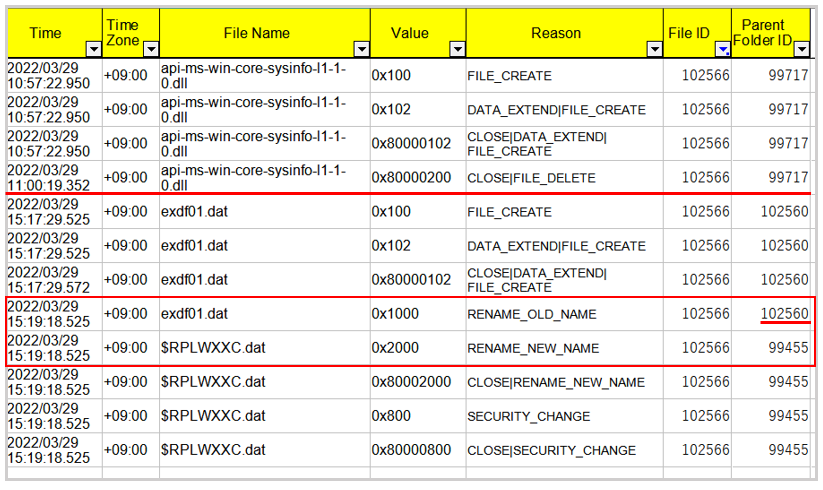Image resolution: width=823 pixels, height=490 pixels.
Task: Open the Parent Folder ID filter dropdown
Action: pyautogui.click(x=801, y=49)
